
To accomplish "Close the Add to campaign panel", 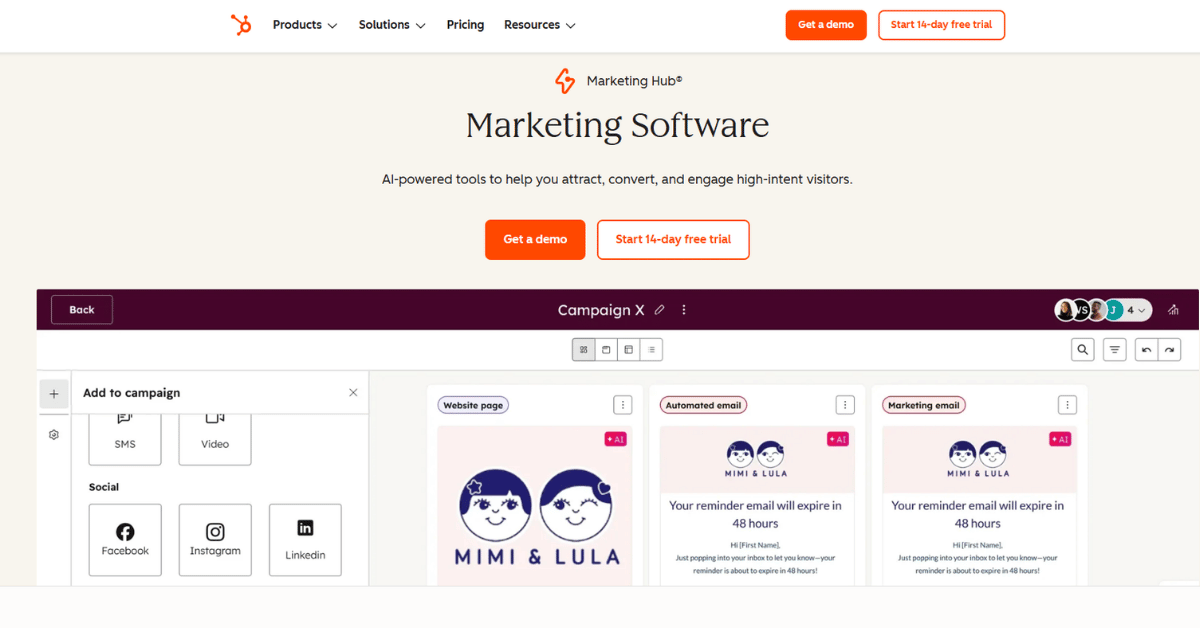I will tap(353, 393).
